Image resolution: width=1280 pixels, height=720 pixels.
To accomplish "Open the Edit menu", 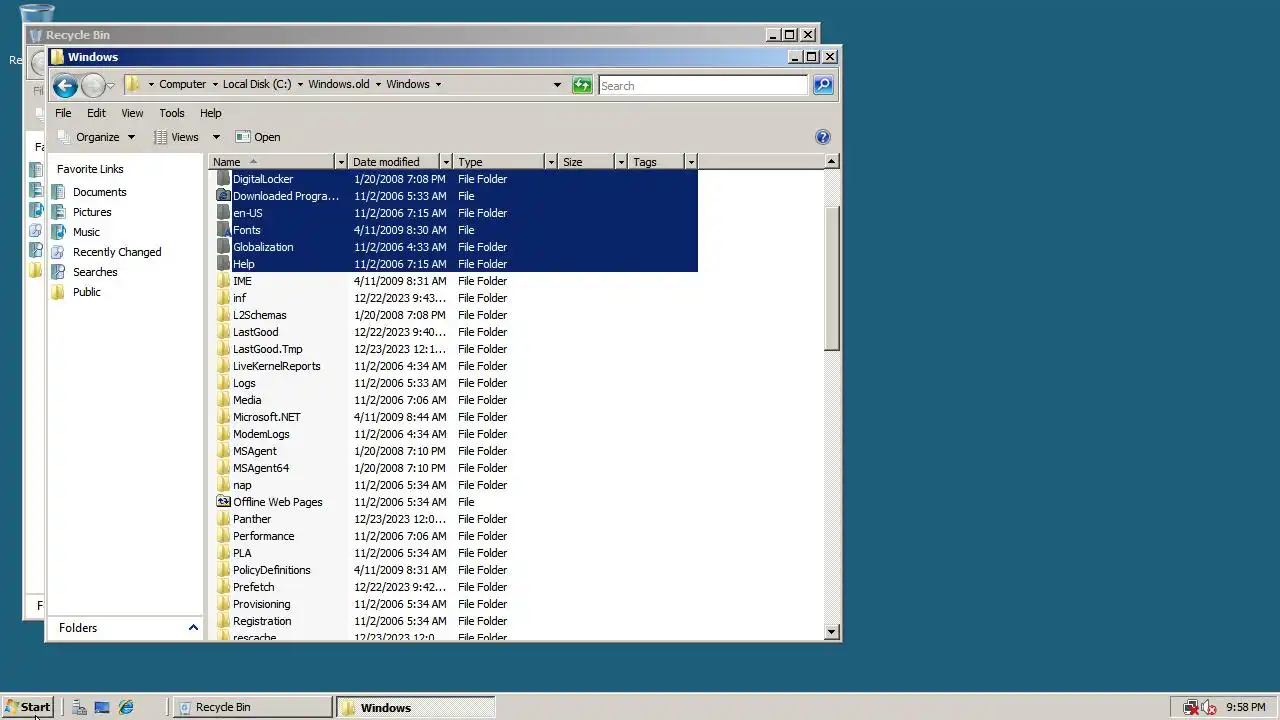I will coord(96,113).
